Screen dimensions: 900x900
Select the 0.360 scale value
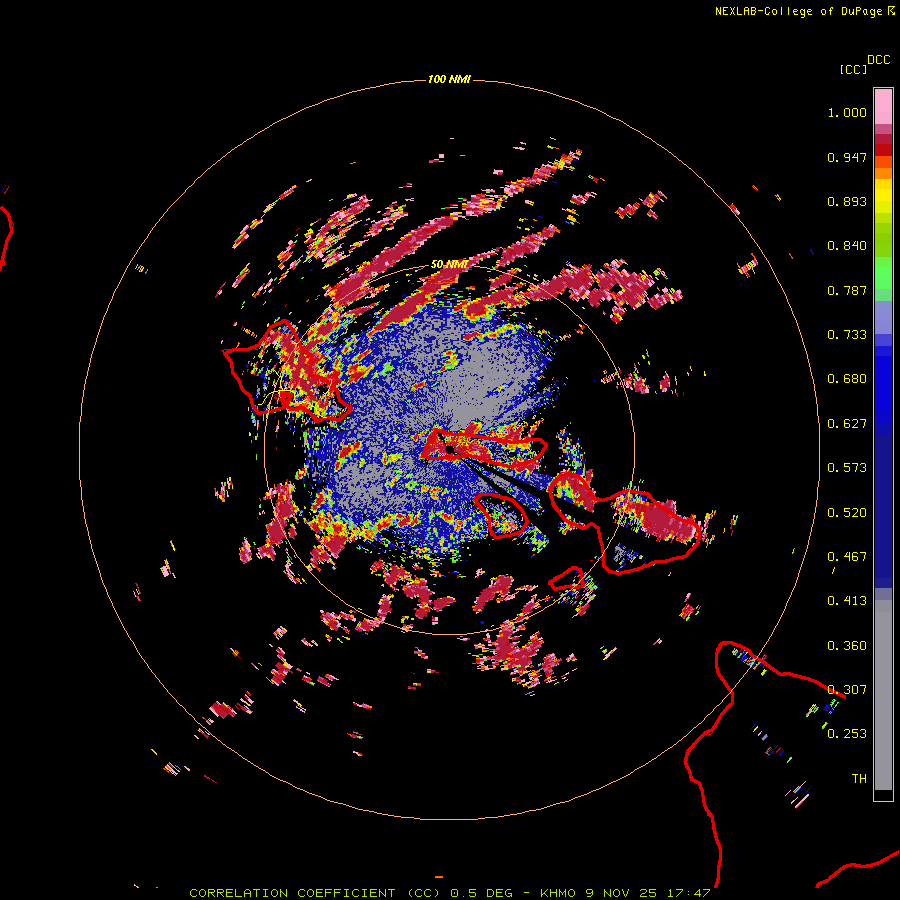(847, 646)
